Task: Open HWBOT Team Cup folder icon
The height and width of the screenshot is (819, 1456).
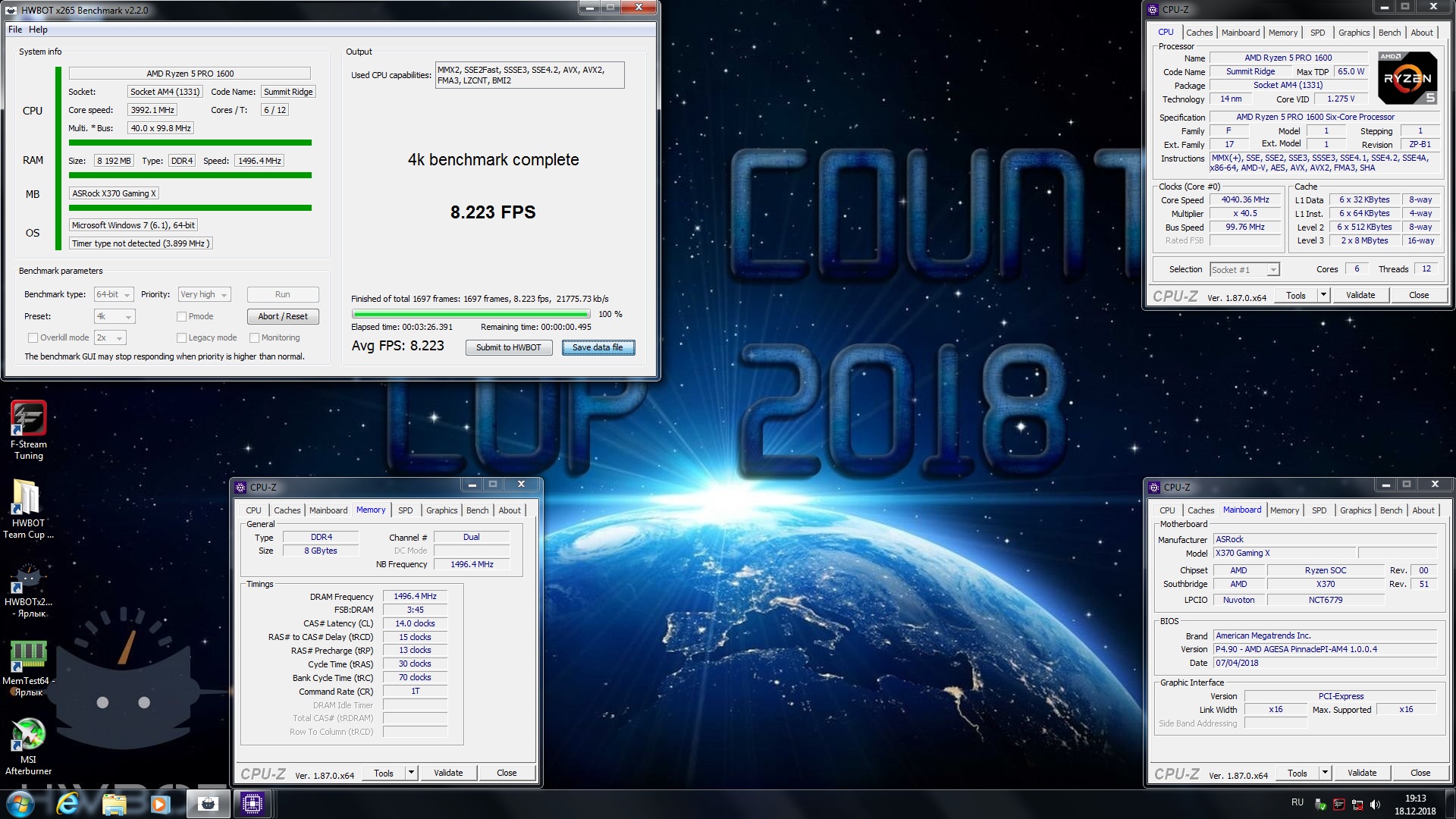Action: tap(28, 509)
